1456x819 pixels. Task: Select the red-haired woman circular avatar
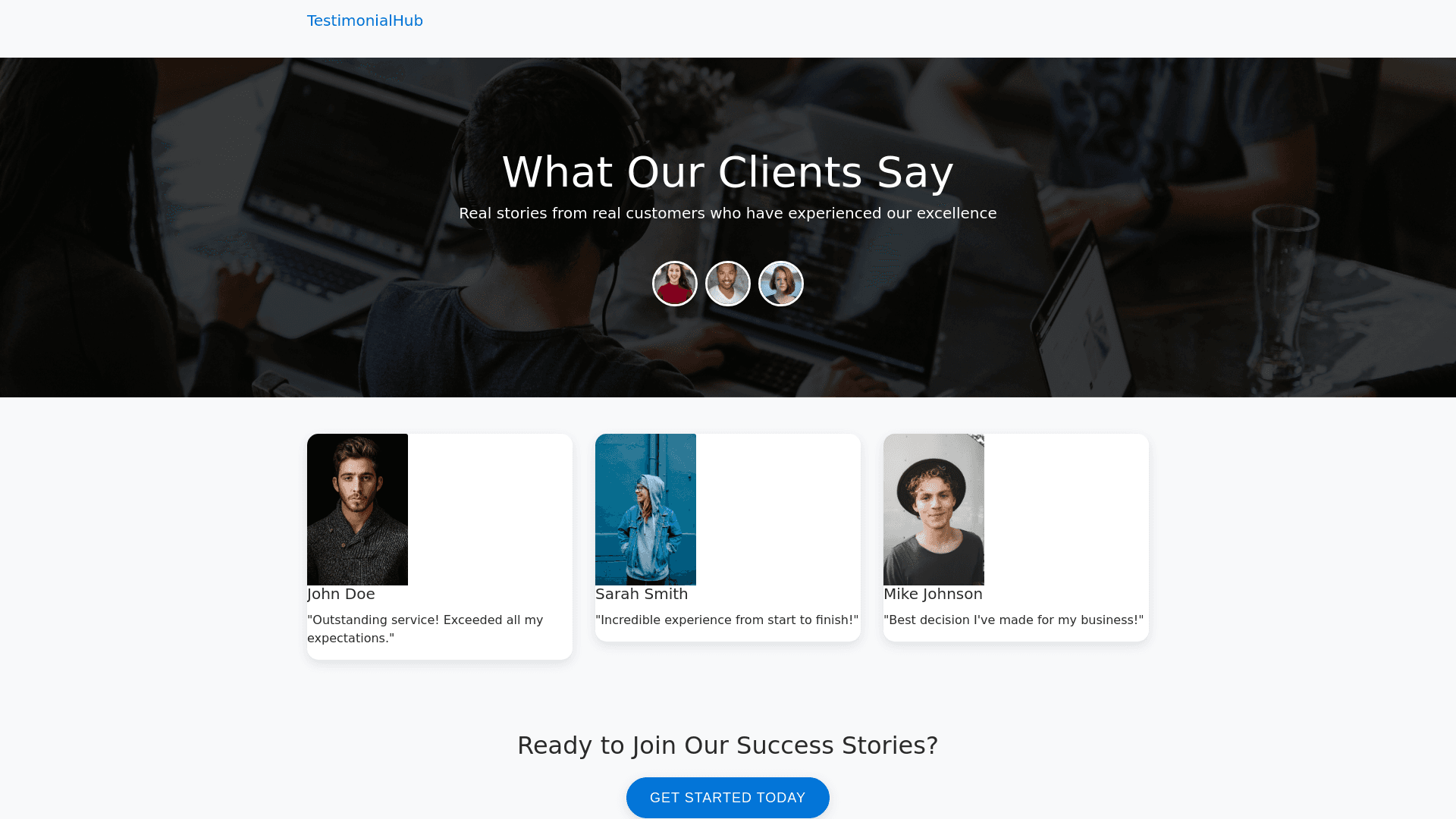781,284
